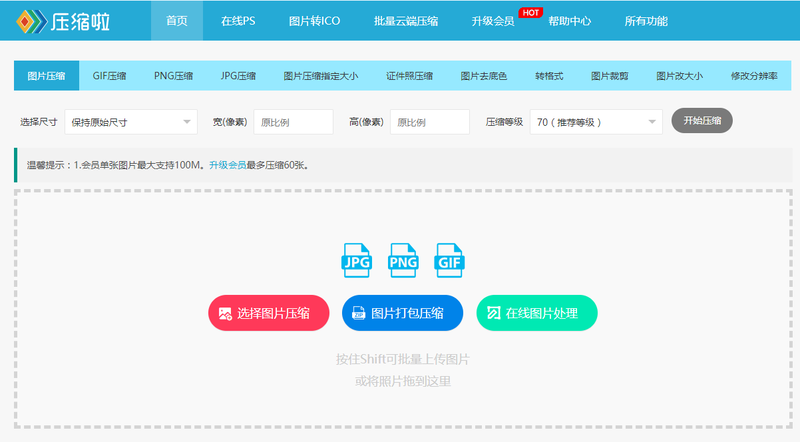Click the PNG file format icon
800x442 pixels.
(403, 260)
